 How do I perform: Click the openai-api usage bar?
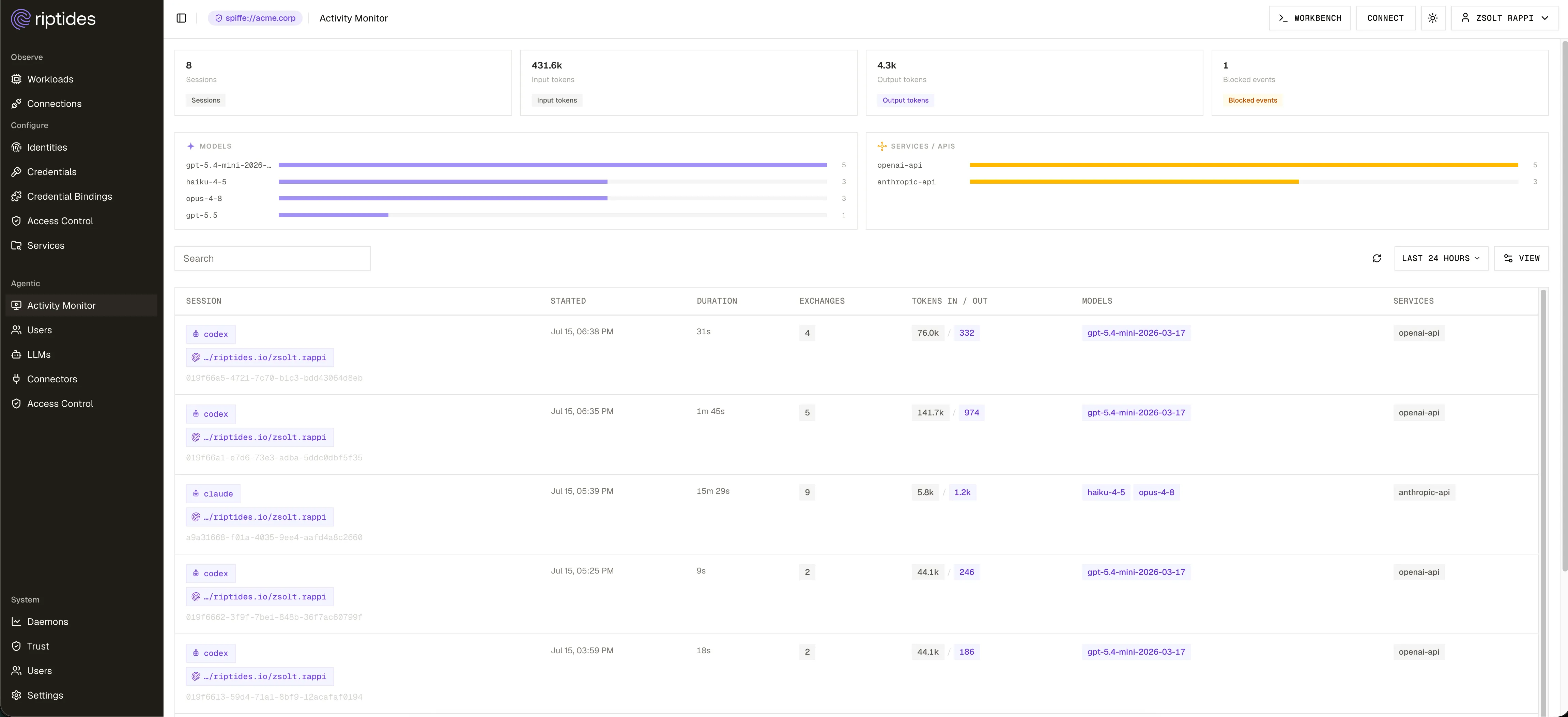[x=1244, y=165]
